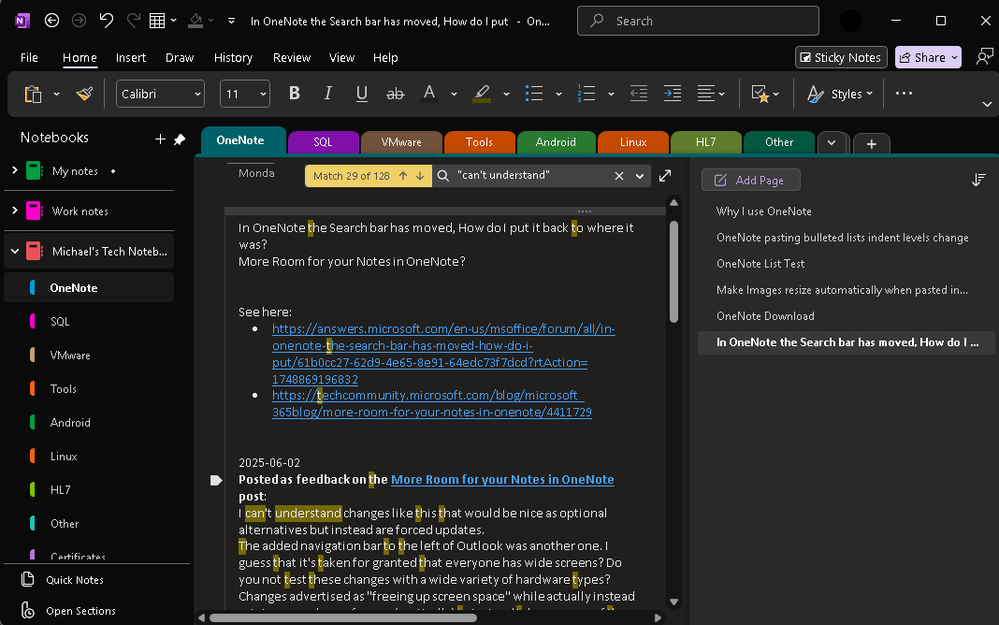Image resolution: width=999 pixels, height=625 pixels.
Task: Switch to the History ribbon tab
Action: pyautogui.click(x=233, y=57)
